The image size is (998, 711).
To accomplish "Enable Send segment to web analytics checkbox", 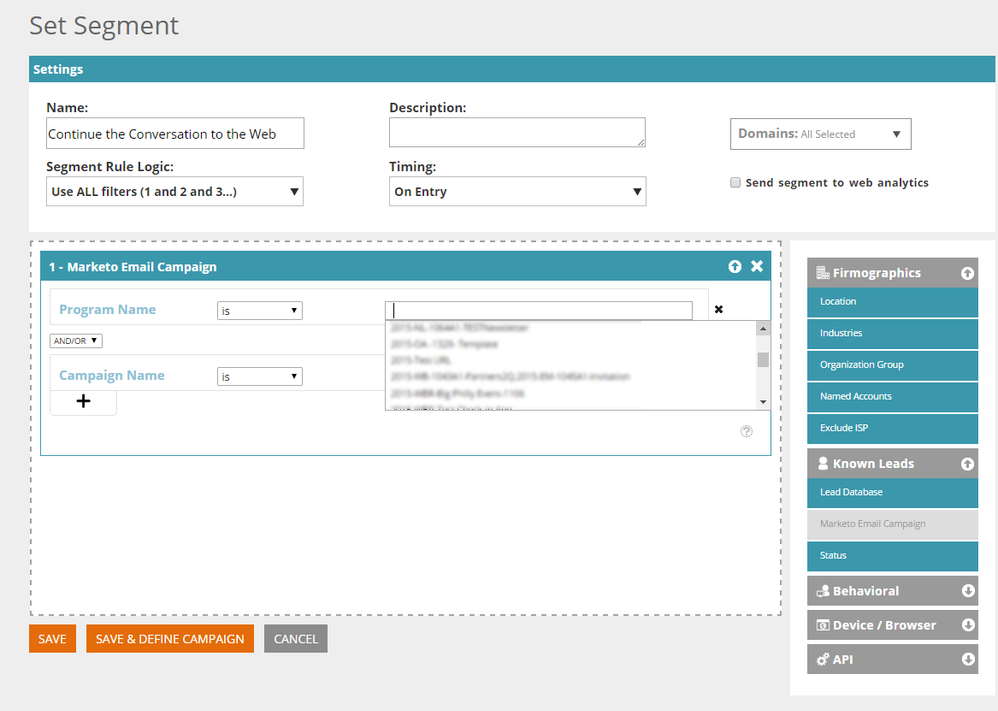I will point(736,183).
